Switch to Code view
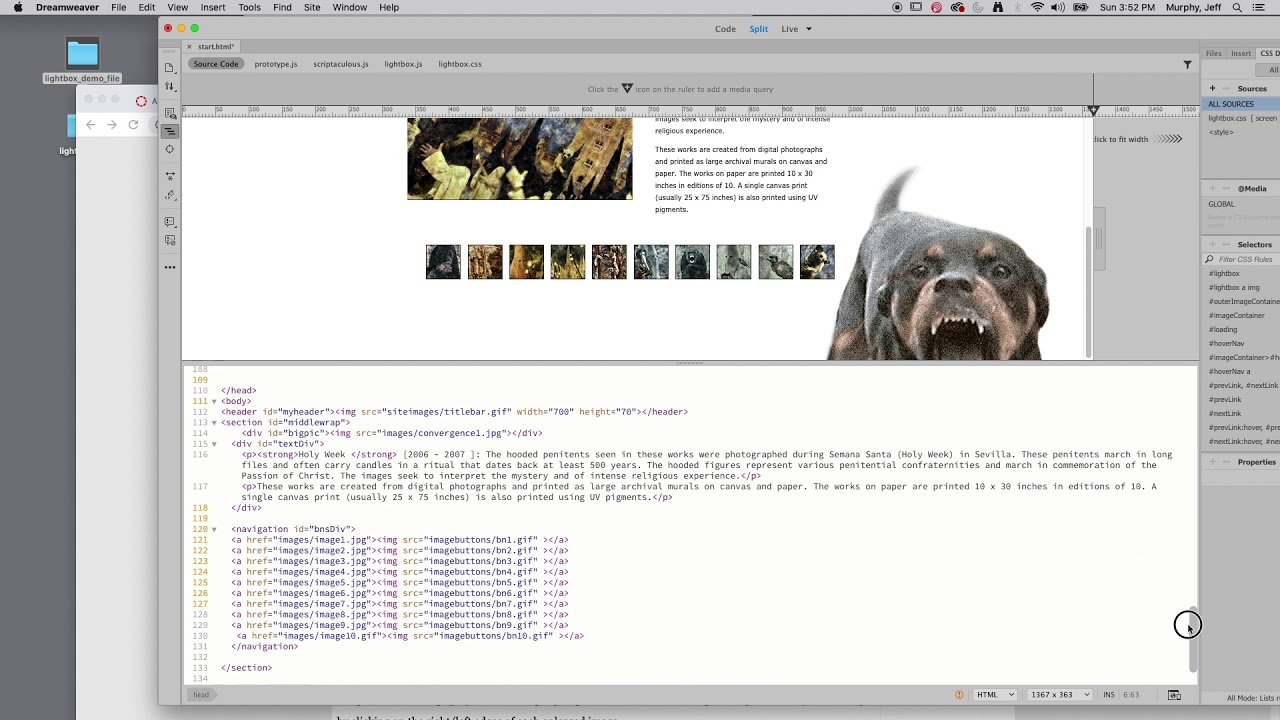The width and height of the screenshot is (1280, 720). [725, 29]
